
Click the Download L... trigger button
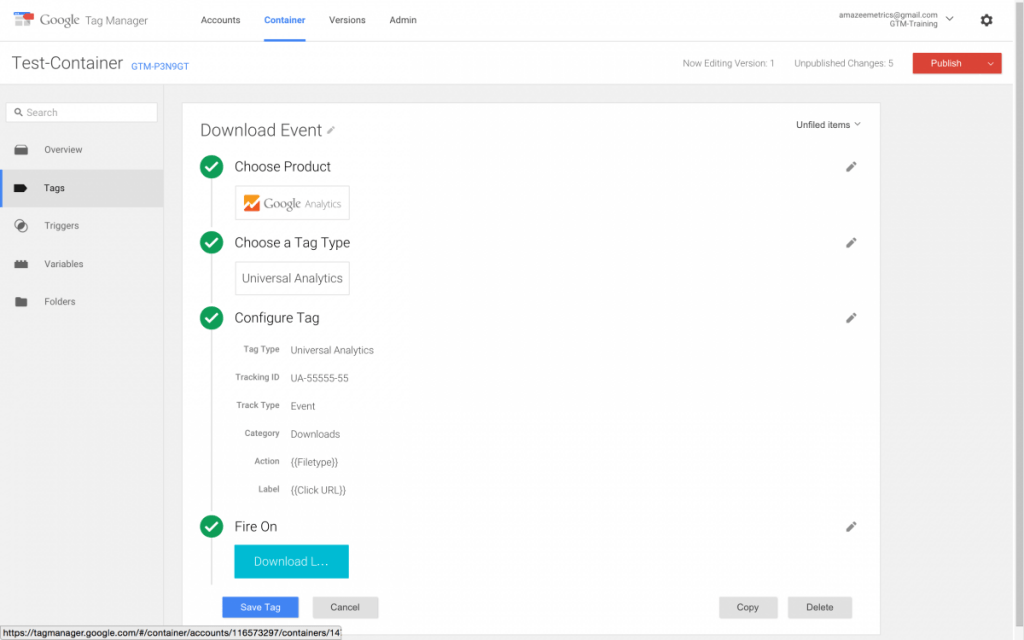pos(291,562)
